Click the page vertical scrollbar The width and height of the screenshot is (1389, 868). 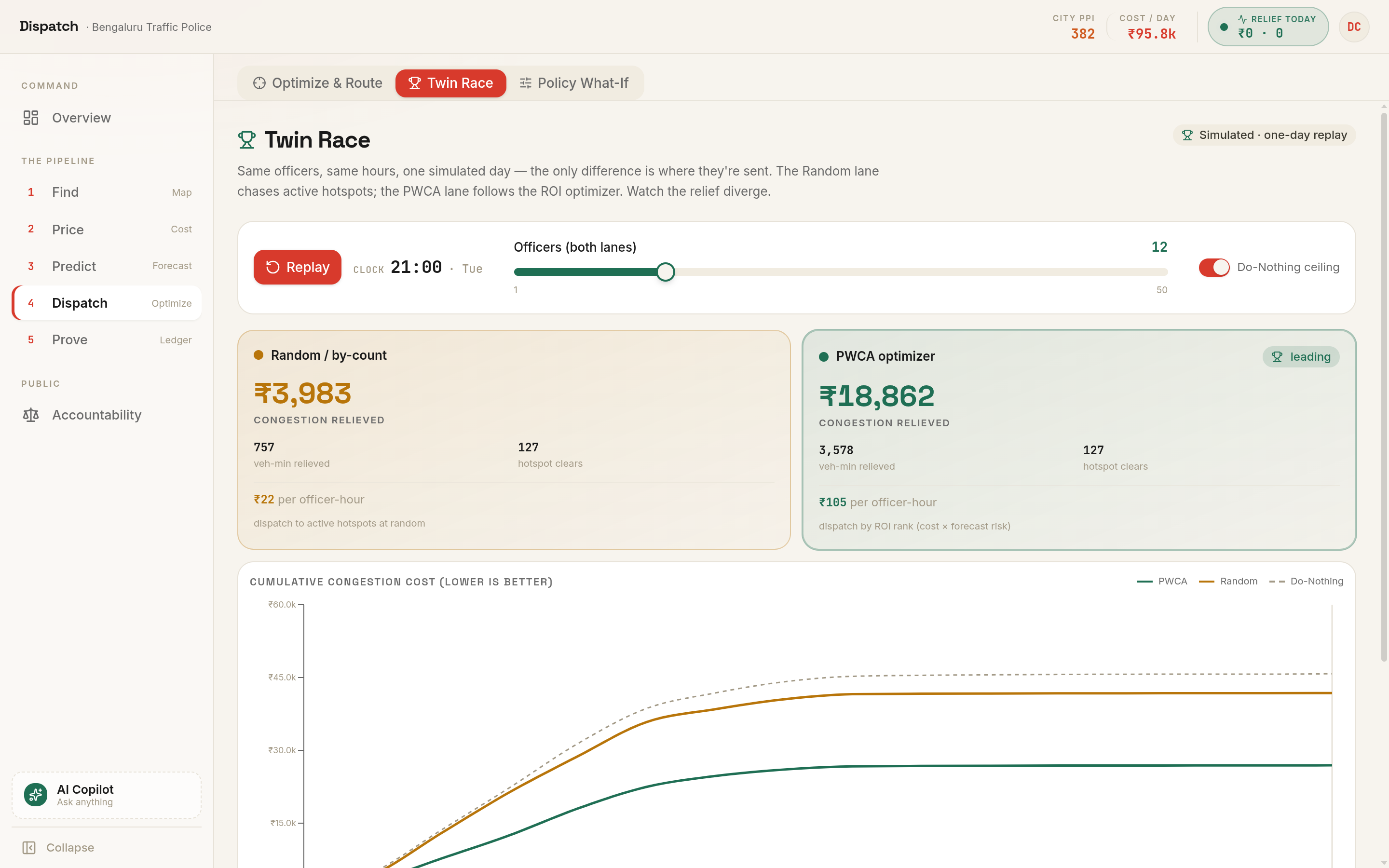(1383, 388)
